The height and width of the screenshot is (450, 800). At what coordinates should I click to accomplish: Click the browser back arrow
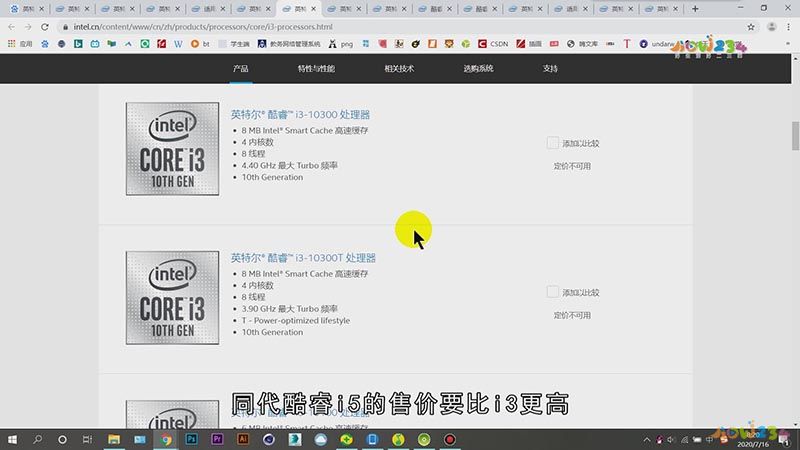click(11, 27)
